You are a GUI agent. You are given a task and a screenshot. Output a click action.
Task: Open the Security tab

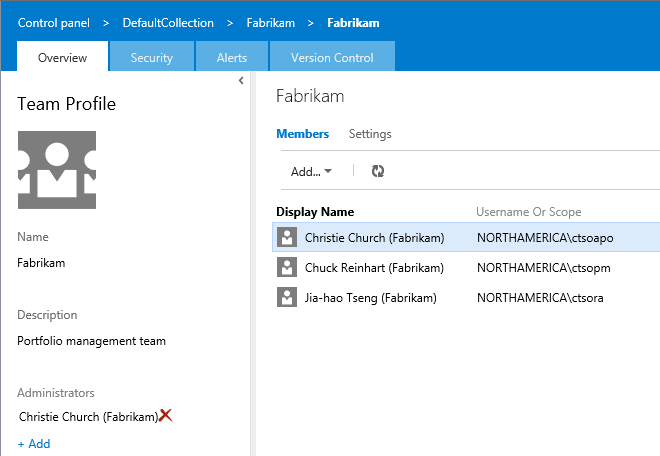(x=152, y=57)
